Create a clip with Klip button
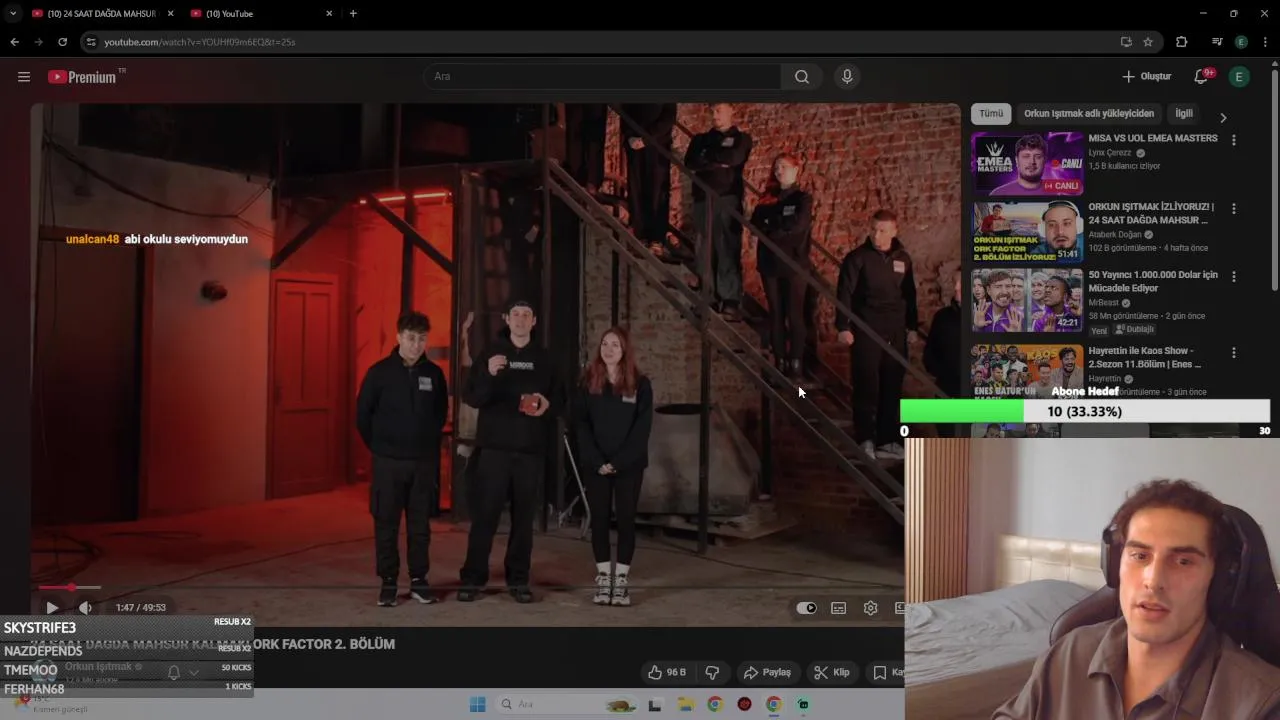The image size is (1280, 720). click(832, 672)
